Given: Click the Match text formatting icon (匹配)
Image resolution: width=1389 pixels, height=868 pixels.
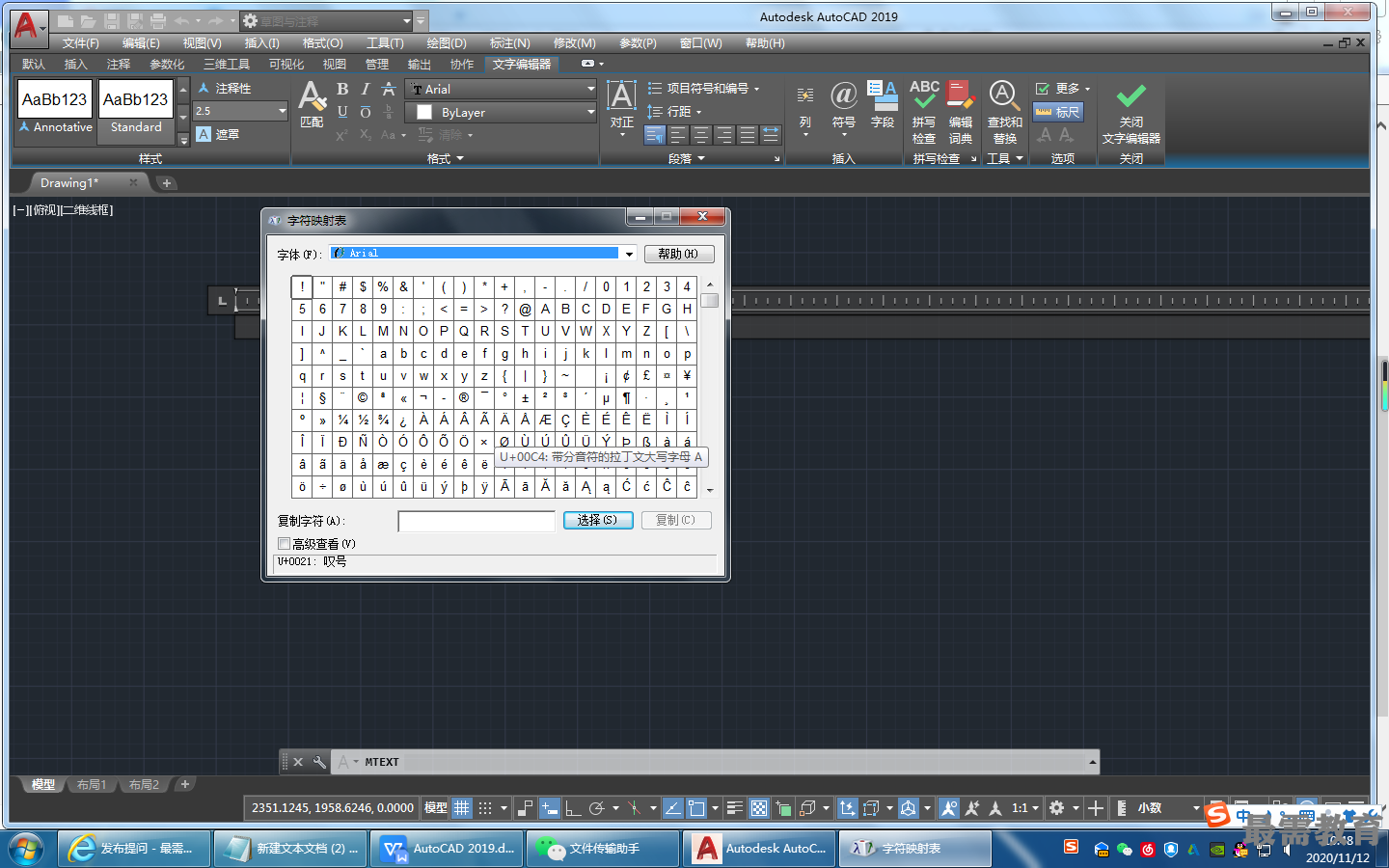Looking at the screenshot, I should pos(312,104).
